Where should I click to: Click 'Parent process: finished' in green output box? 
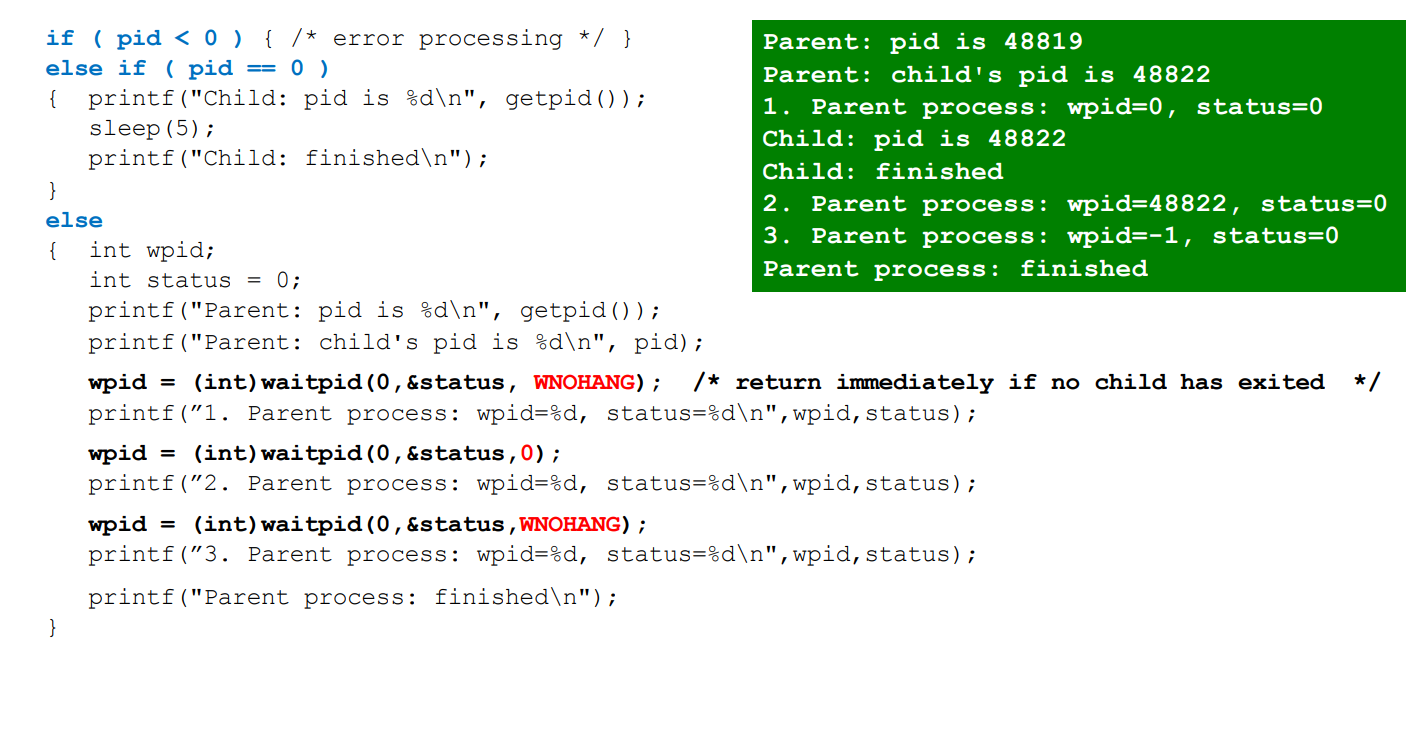(x=955, y=268)
